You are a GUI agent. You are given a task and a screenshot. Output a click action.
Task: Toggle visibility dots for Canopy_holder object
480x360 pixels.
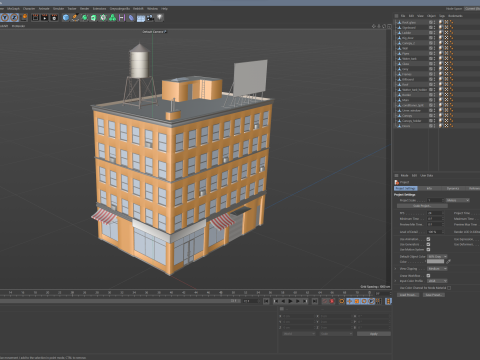[434, 121]
